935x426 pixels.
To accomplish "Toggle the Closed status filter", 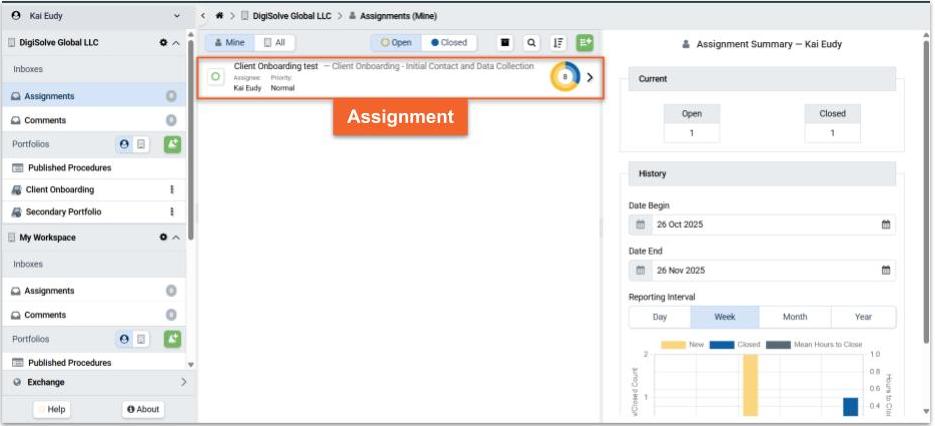I will pos(448,43).
